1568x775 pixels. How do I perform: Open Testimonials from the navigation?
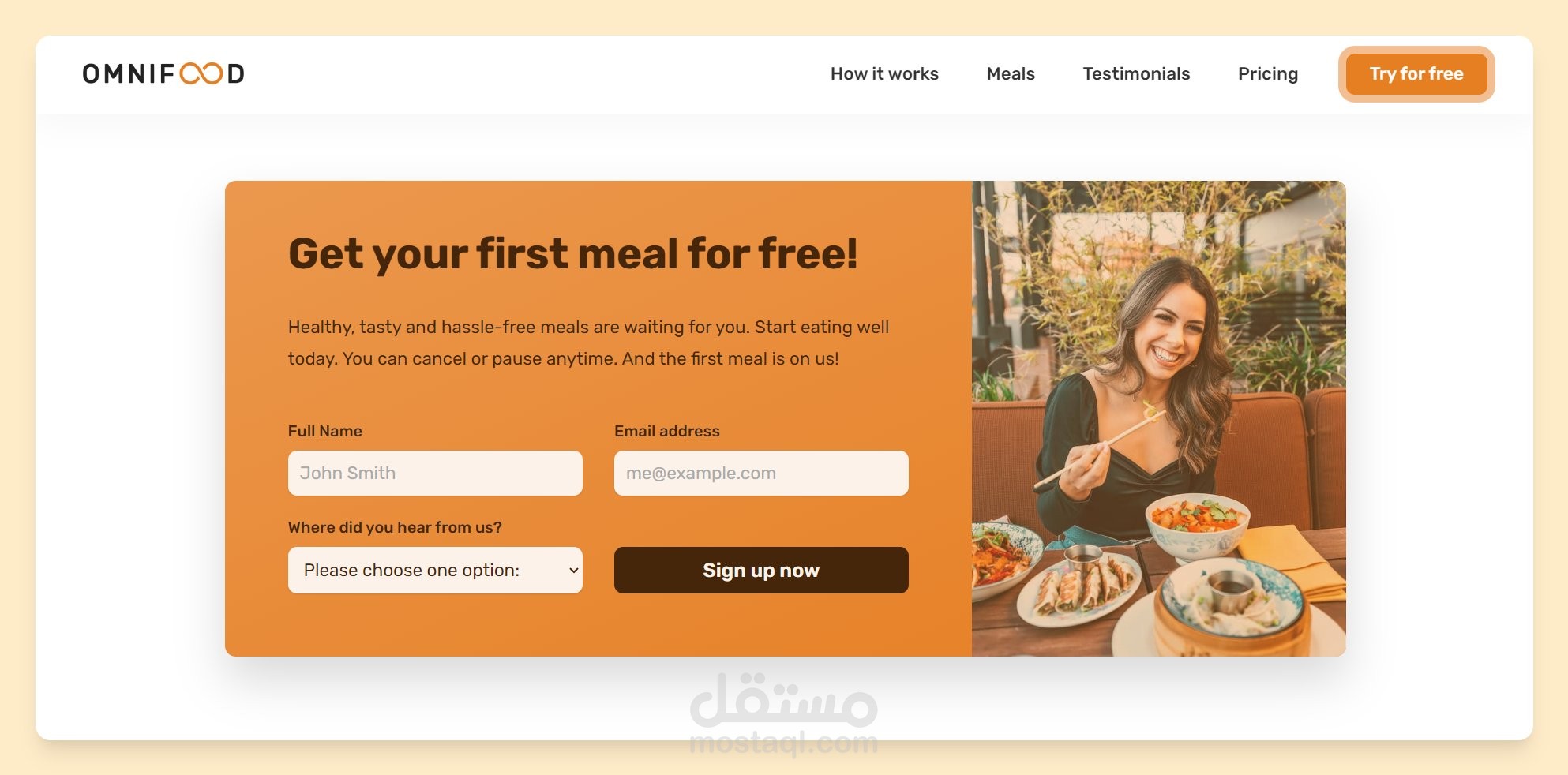(1136, 73)
